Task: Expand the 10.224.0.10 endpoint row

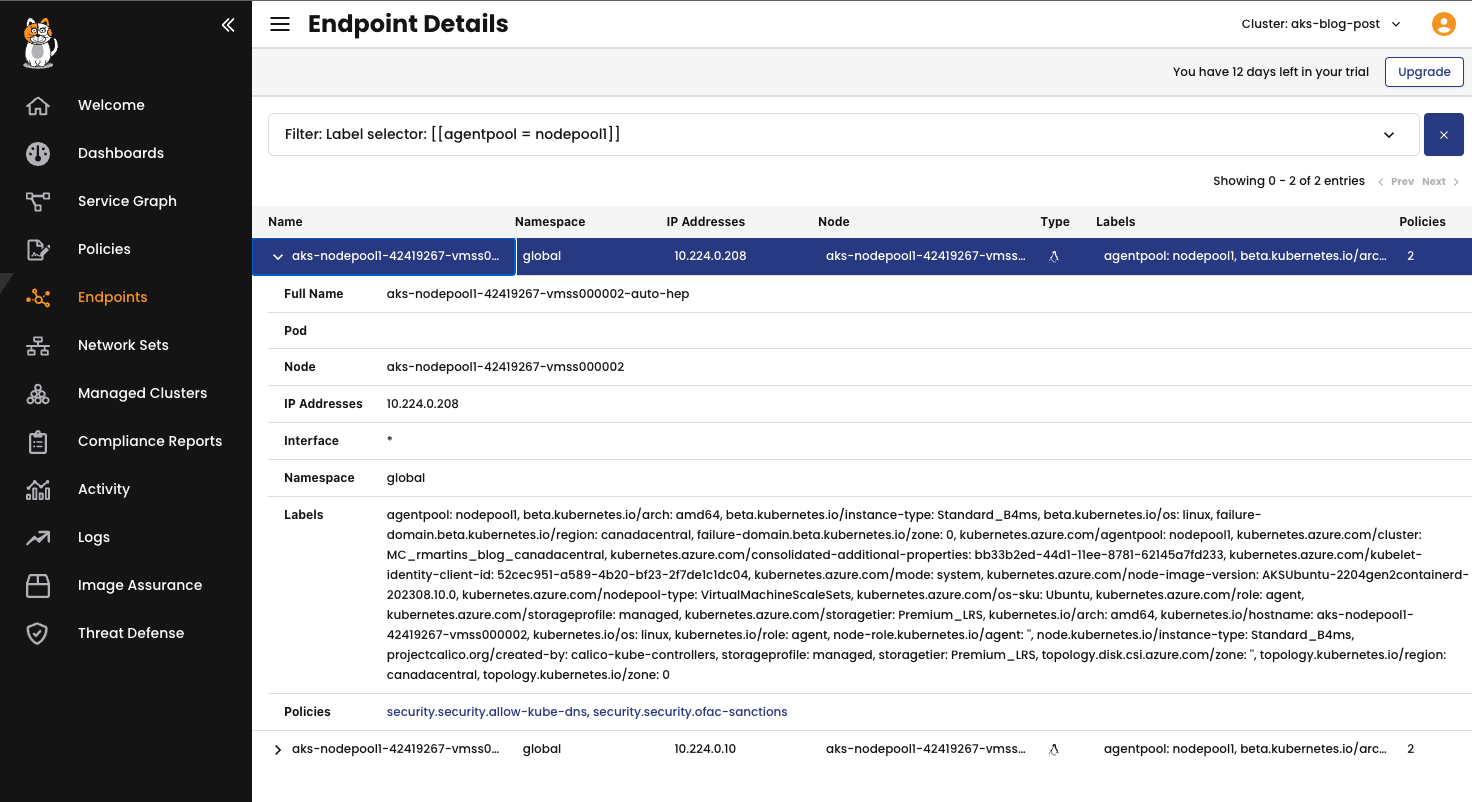Action: point(278,749)
